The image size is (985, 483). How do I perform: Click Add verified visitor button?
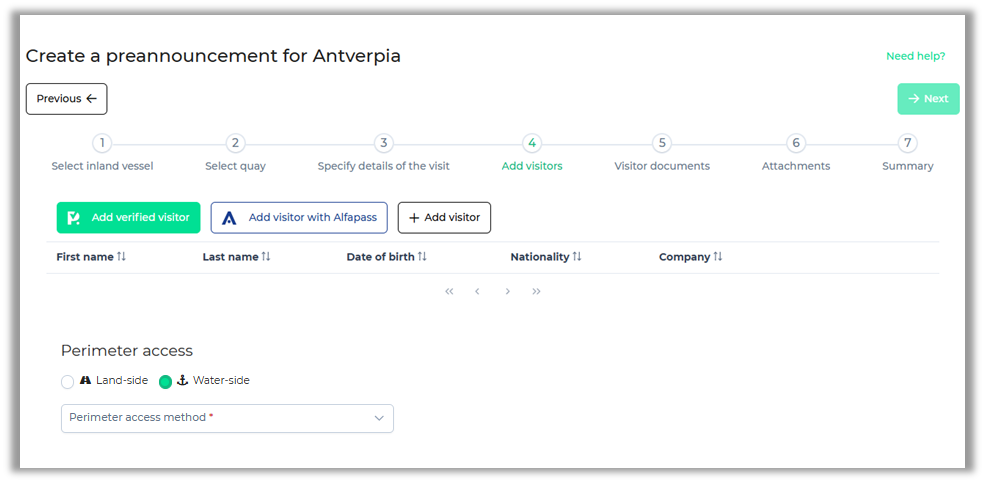pos(128,217)
